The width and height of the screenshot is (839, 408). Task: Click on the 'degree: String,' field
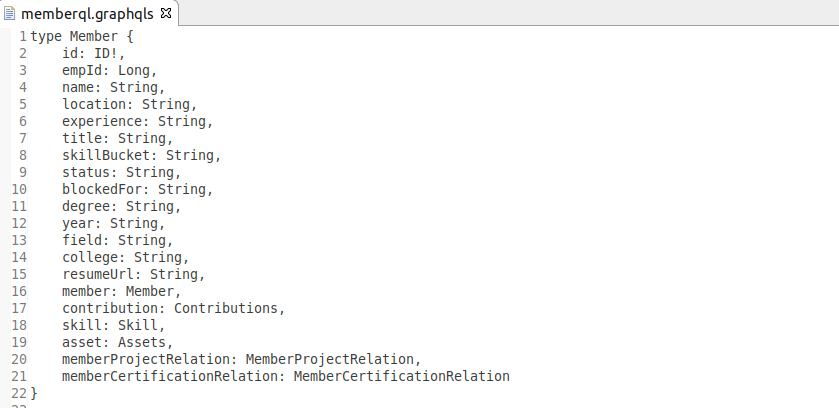(121, 206)
